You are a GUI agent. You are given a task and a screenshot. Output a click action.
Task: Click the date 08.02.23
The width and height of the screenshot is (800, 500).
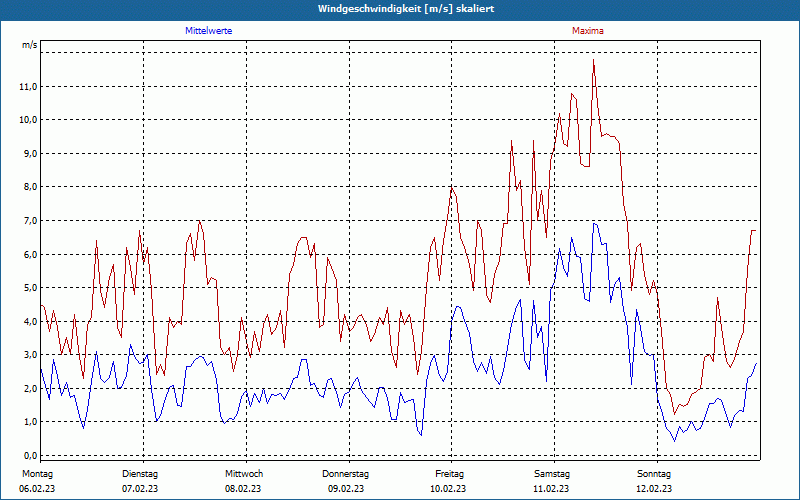(243, 489)
